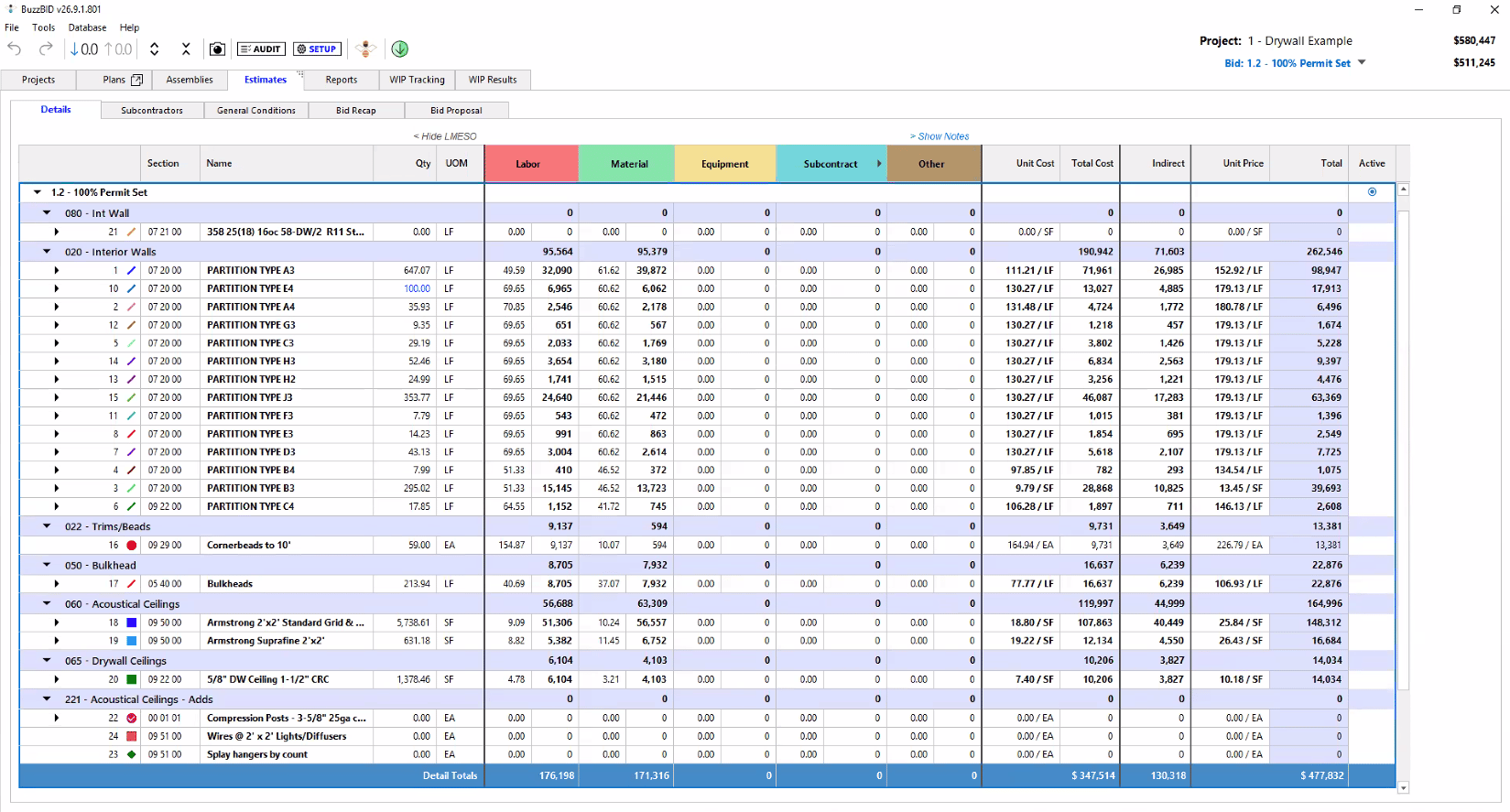Click the green square icon of 5/8" DW Ceiling
The image size is (1510, 812).
point(131,679)
